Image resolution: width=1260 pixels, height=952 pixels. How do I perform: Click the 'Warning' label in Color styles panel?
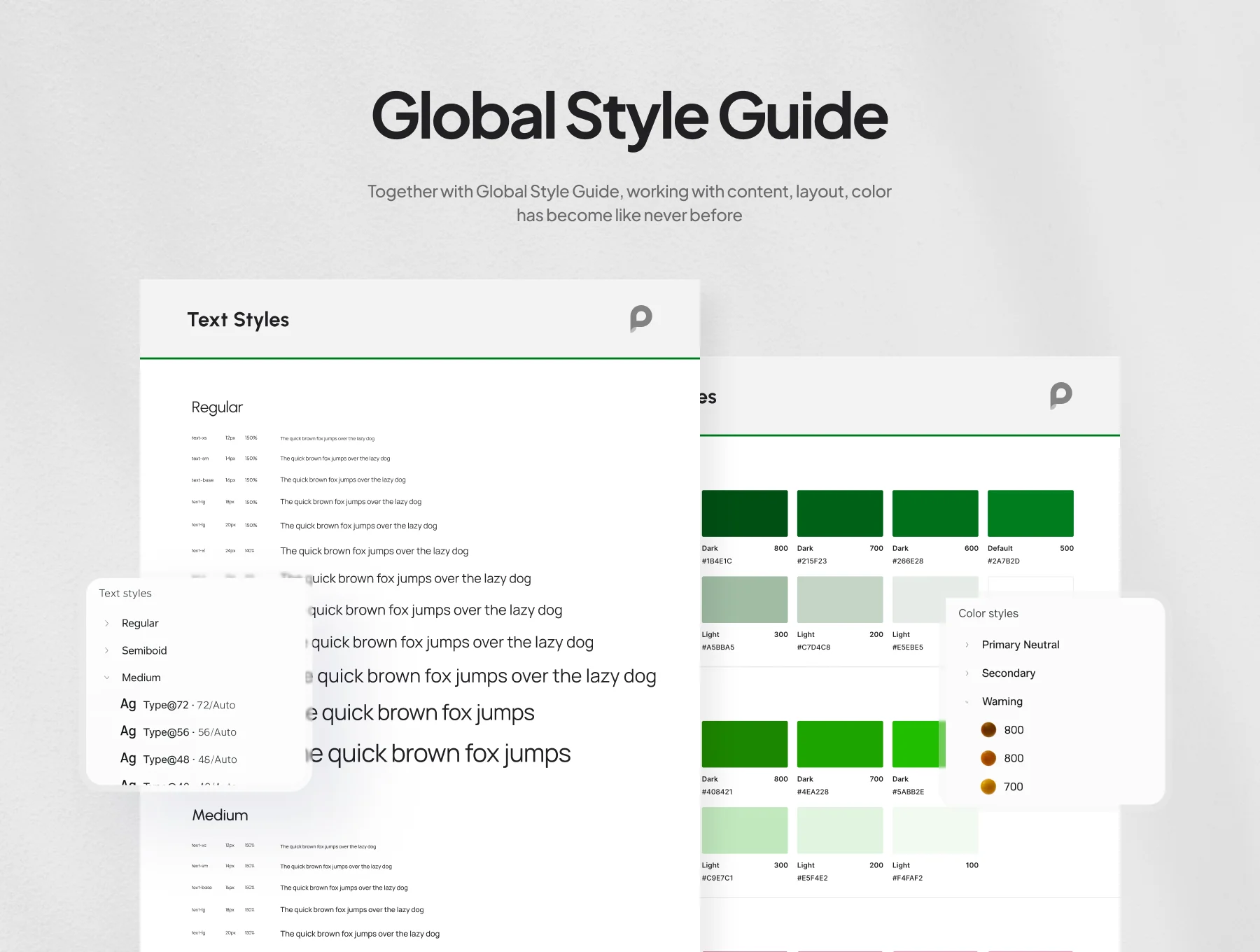(x=1002, y=701)
